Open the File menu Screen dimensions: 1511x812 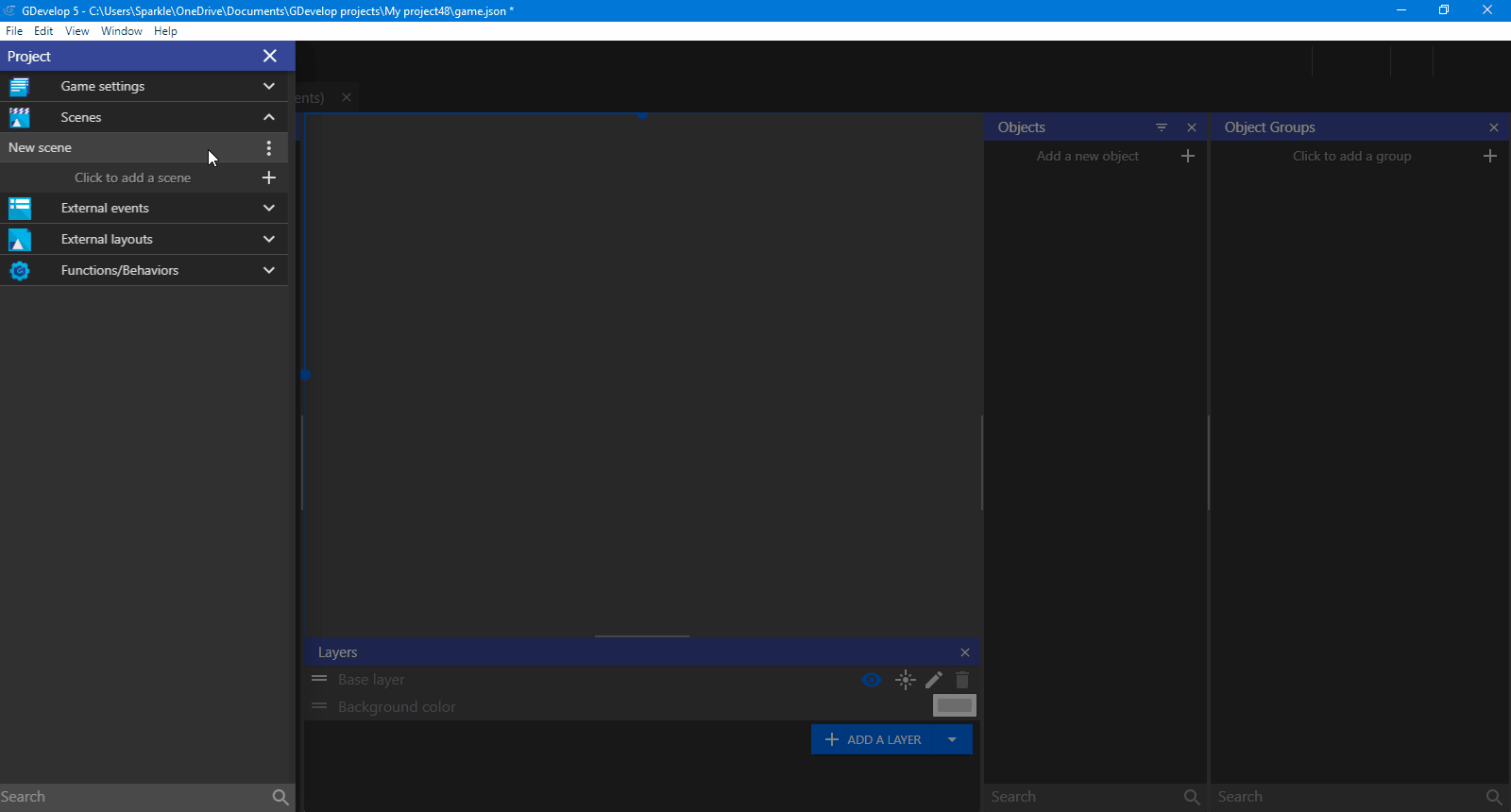coord(14,31)
